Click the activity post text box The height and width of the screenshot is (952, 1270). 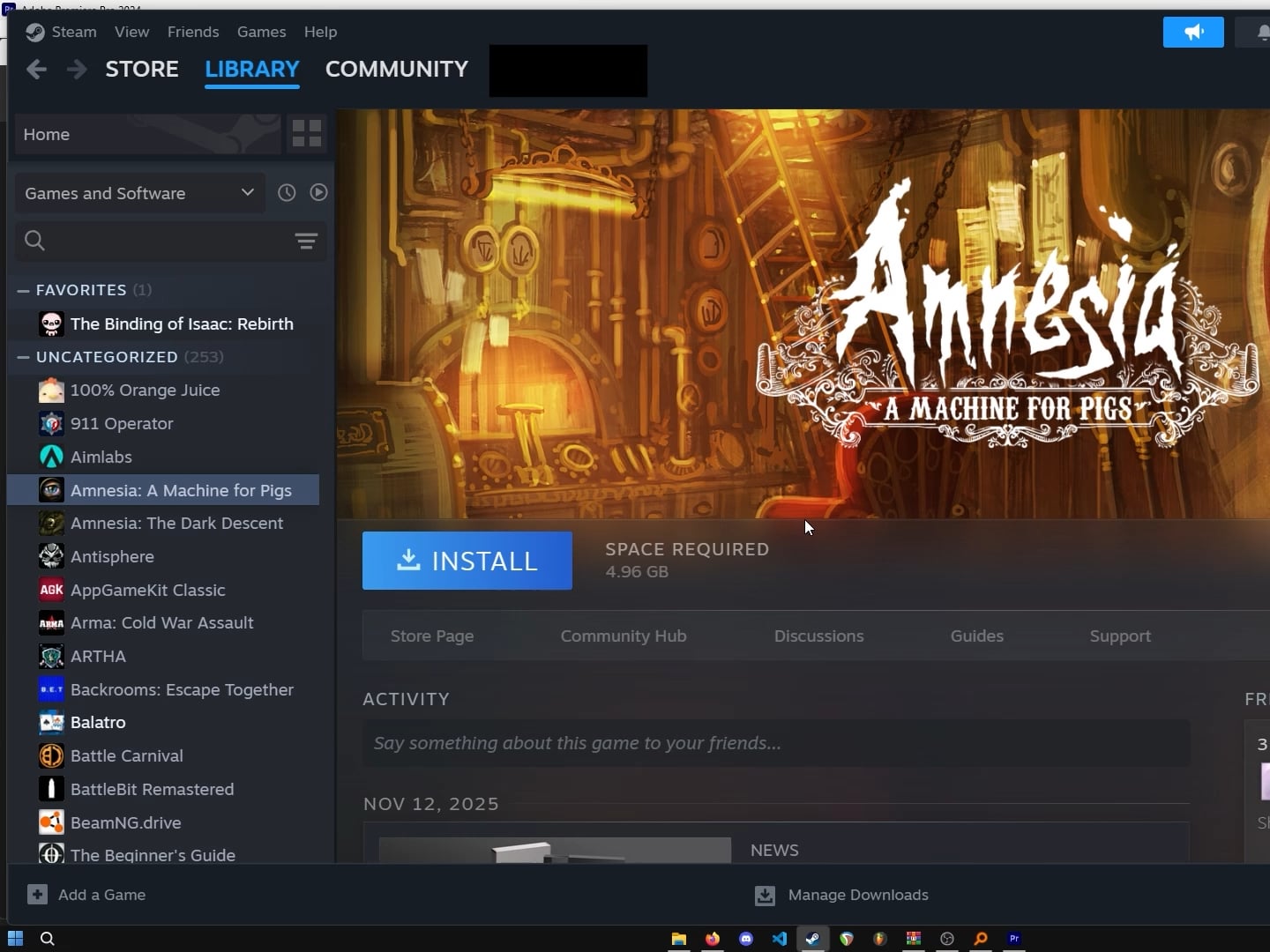coord(776,743)
